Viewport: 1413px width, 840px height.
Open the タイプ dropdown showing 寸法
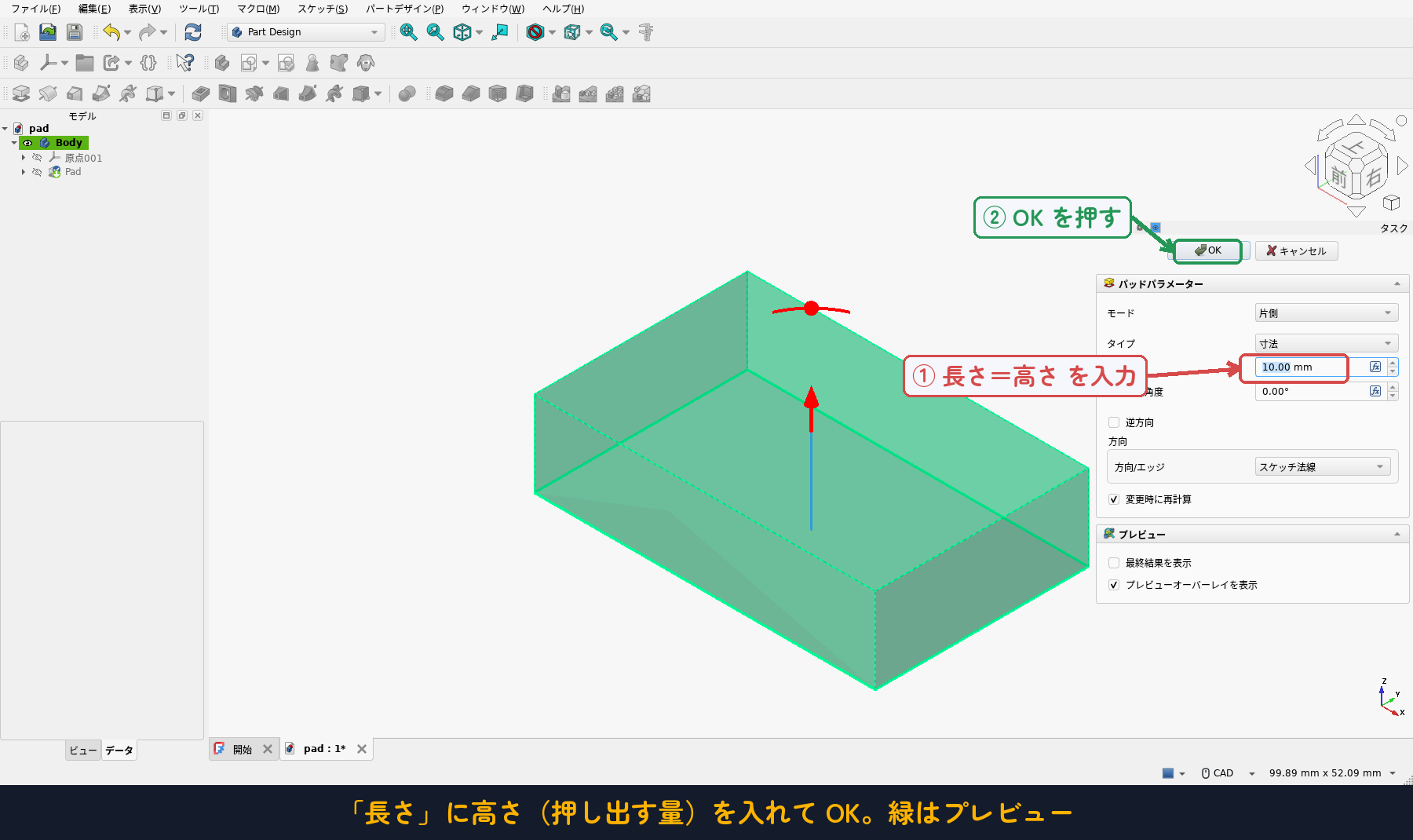coord(1326,343)
